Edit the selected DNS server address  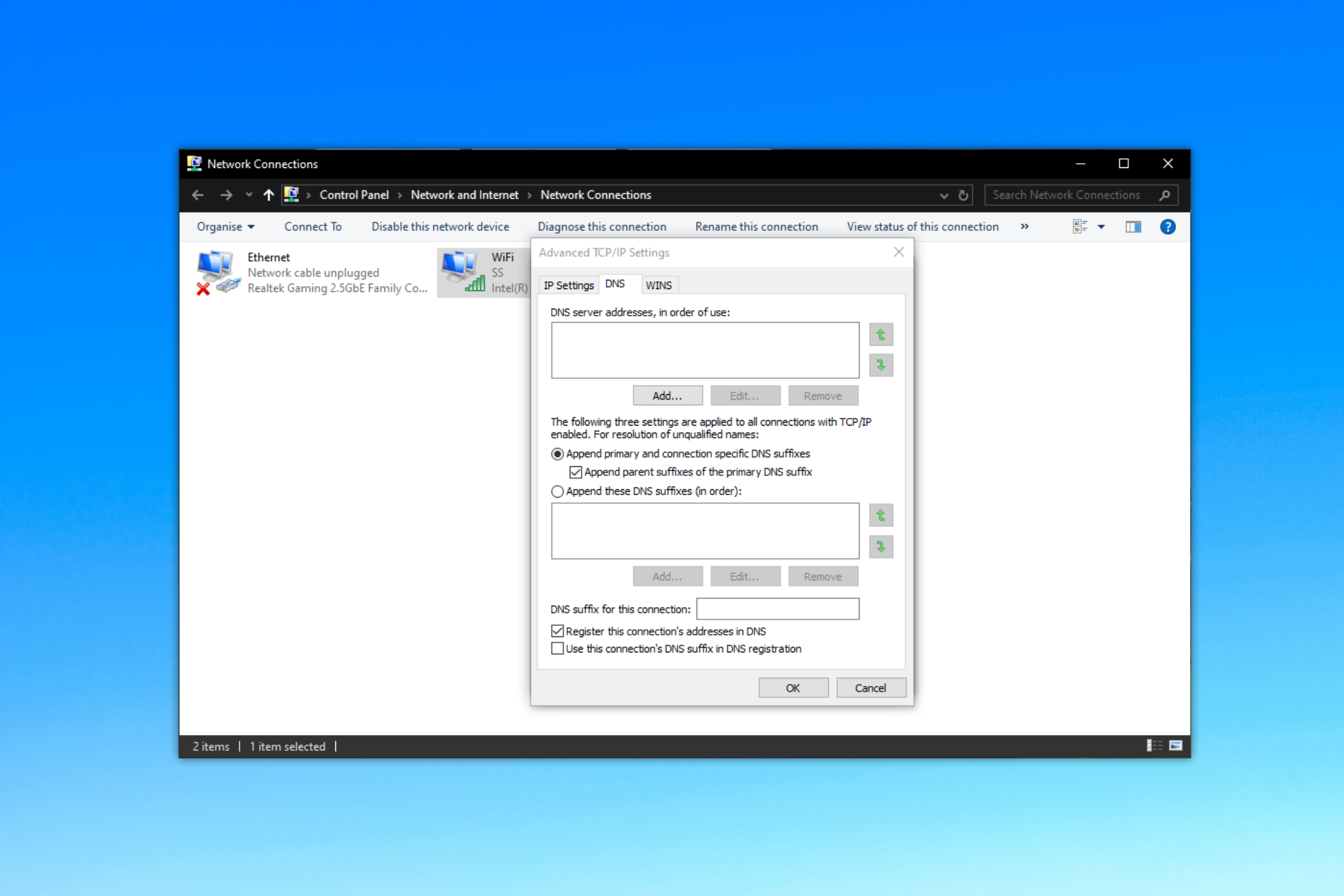pyautogui.click(x=745, y=395)
